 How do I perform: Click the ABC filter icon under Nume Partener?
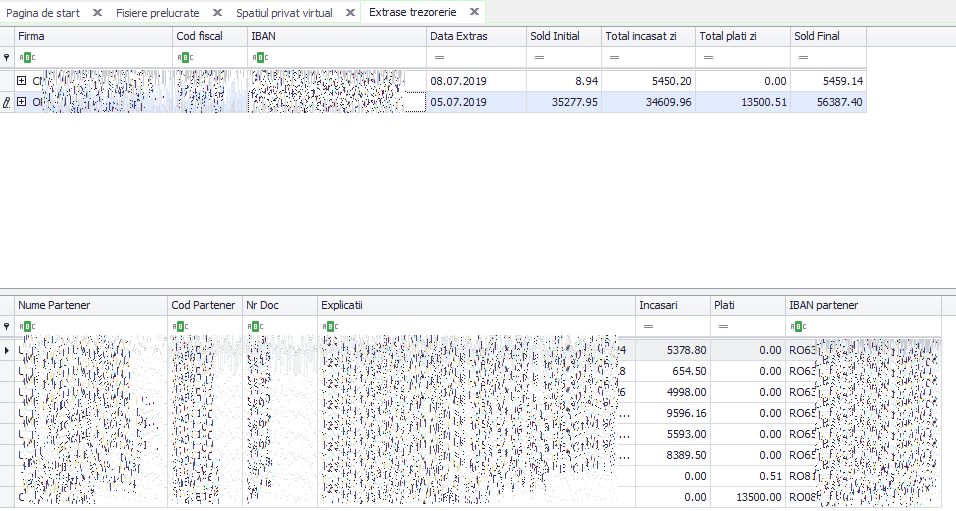tap(27, 326)
